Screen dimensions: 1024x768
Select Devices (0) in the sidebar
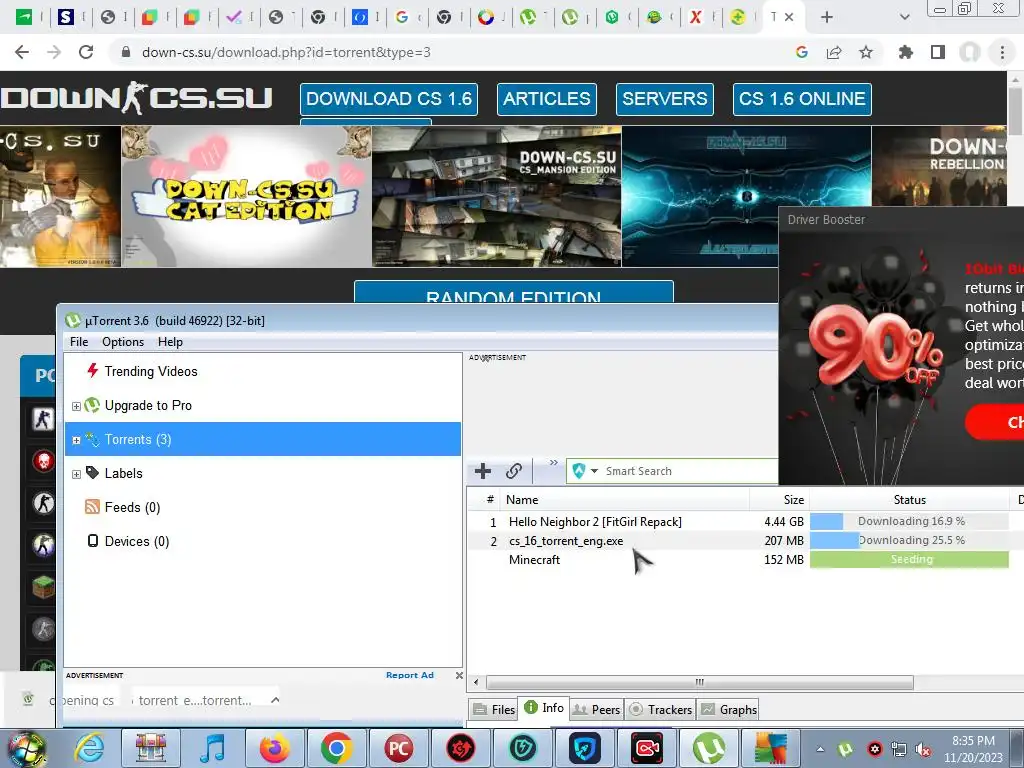136,541
